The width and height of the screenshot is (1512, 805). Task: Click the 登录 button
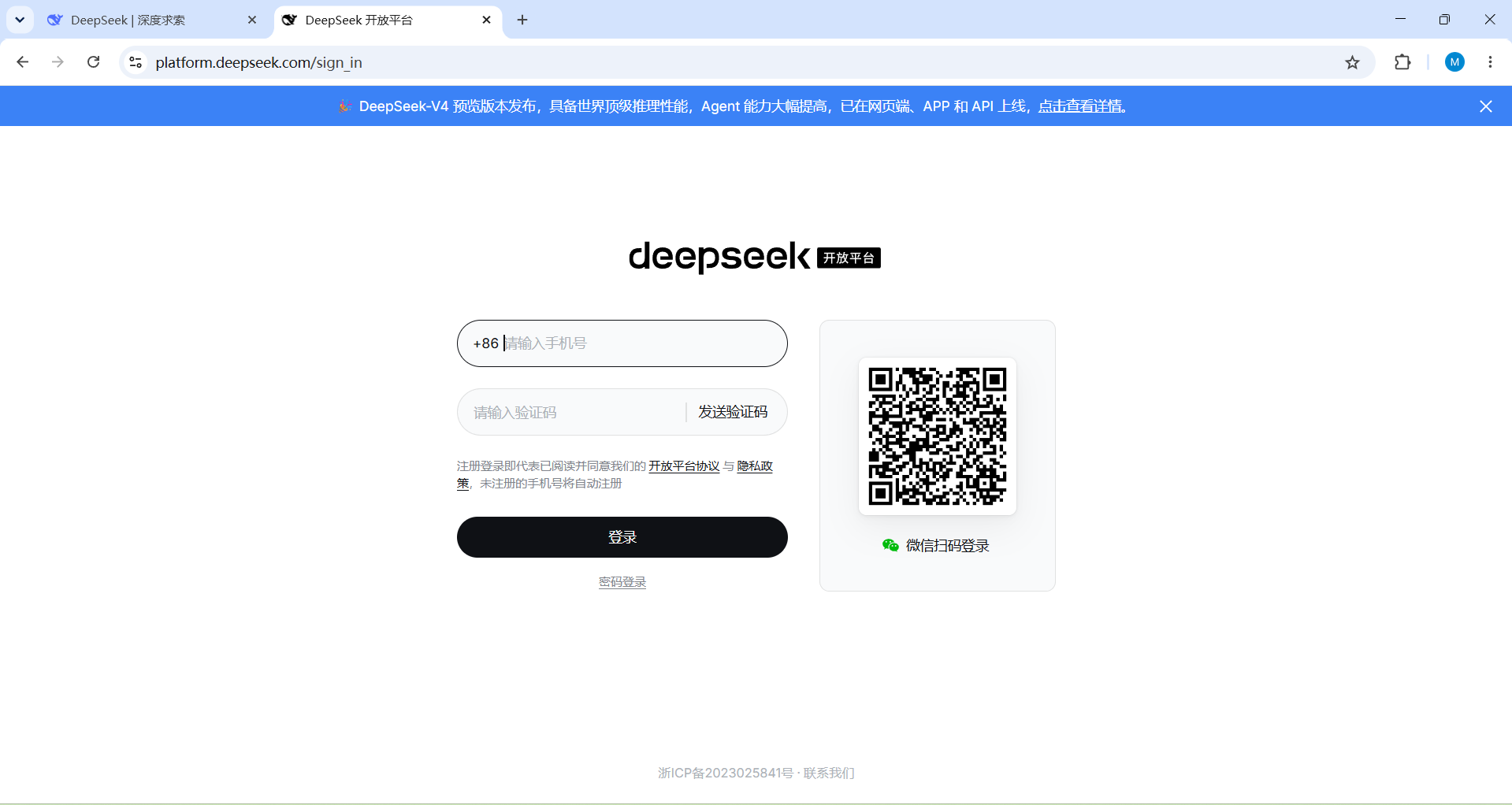(x=622, y=537)
